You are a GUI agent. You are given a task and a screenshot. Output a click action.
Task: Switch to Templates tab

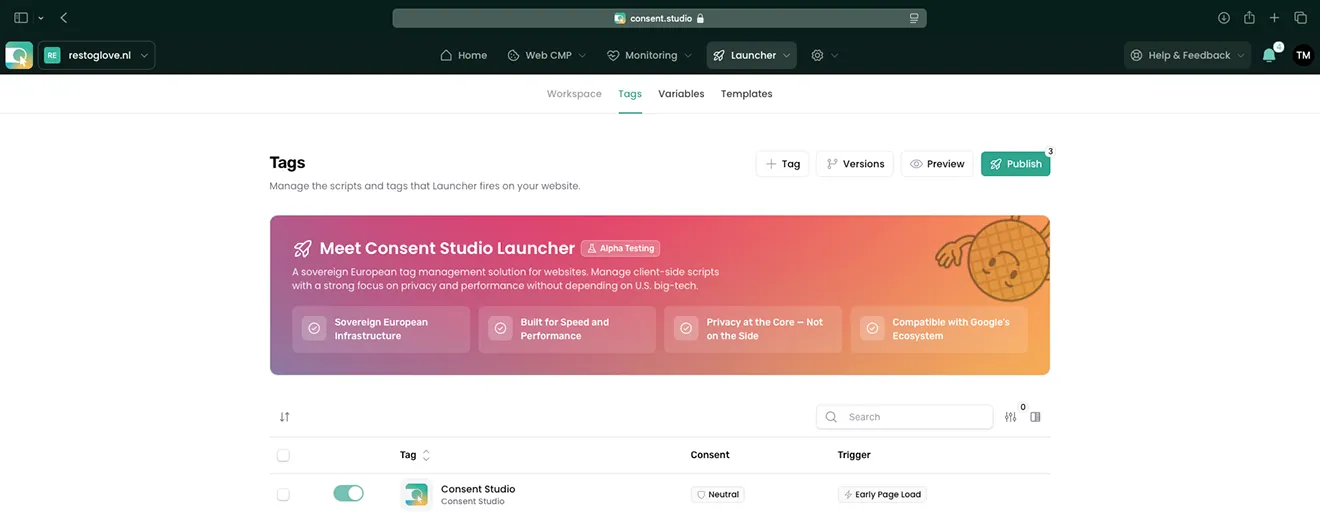(x=746, y=94)
